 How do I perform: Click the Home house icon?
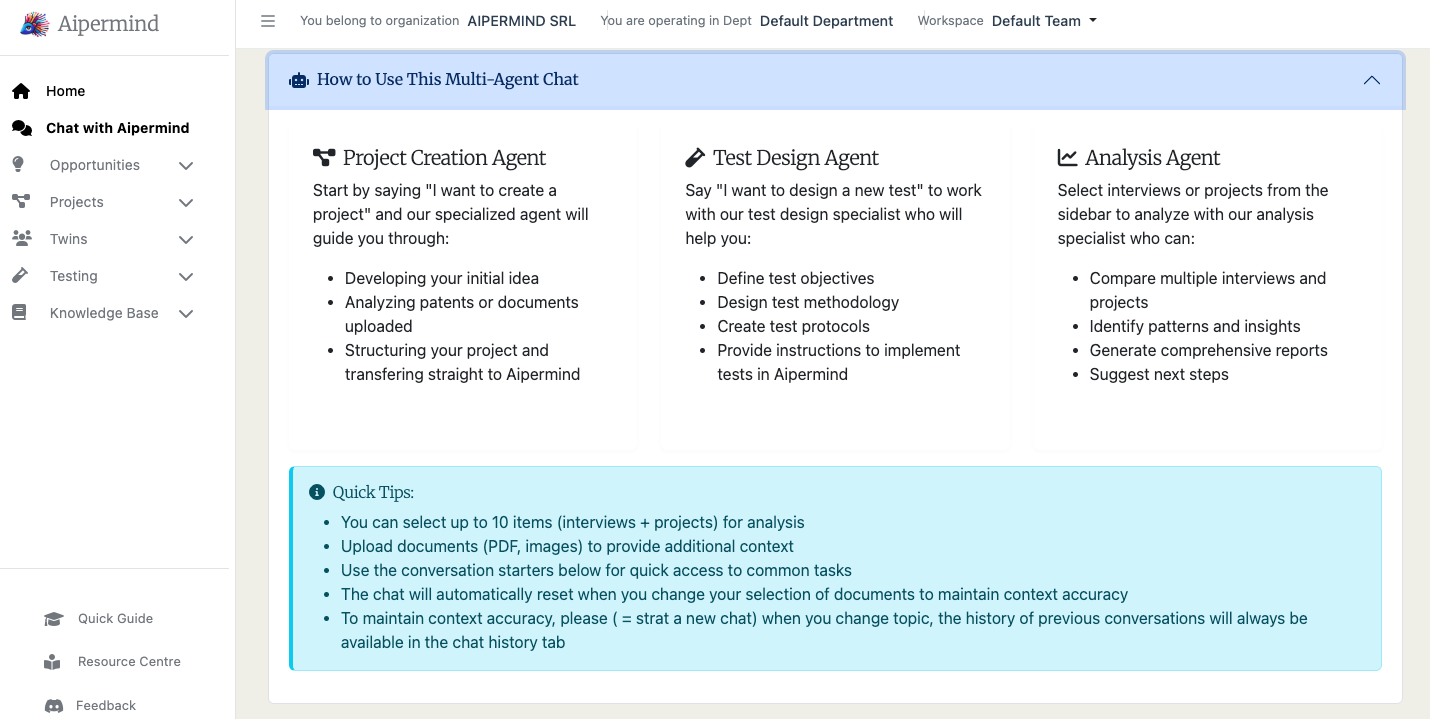pos(21,91)
